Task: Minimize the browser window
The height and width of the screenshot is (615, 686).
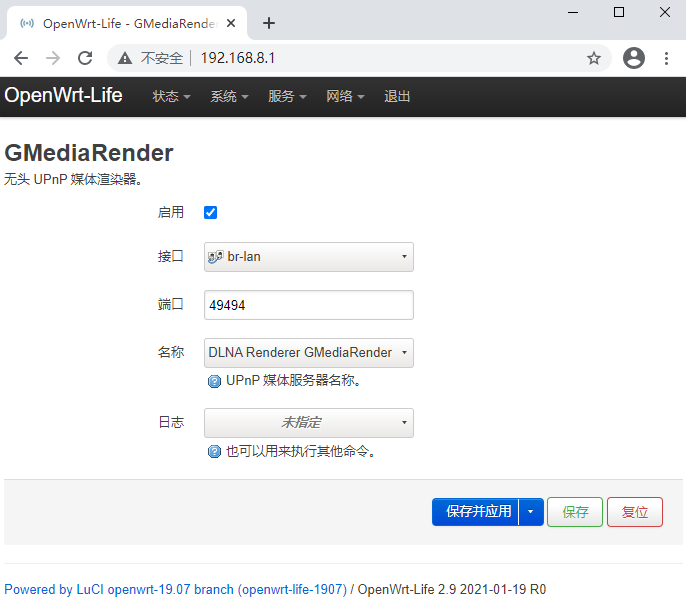Action: (573, 12)
